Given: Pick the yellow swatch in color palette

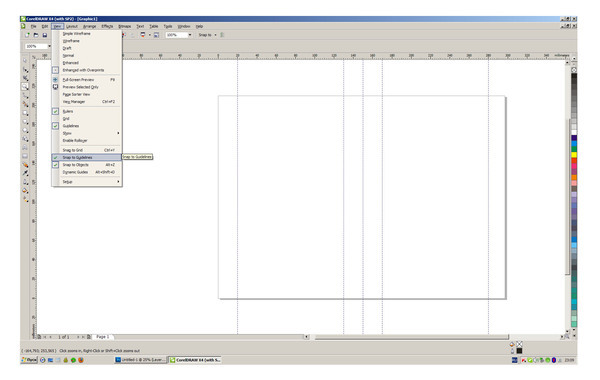Looking at the screenshot, I should click(574, 155).
